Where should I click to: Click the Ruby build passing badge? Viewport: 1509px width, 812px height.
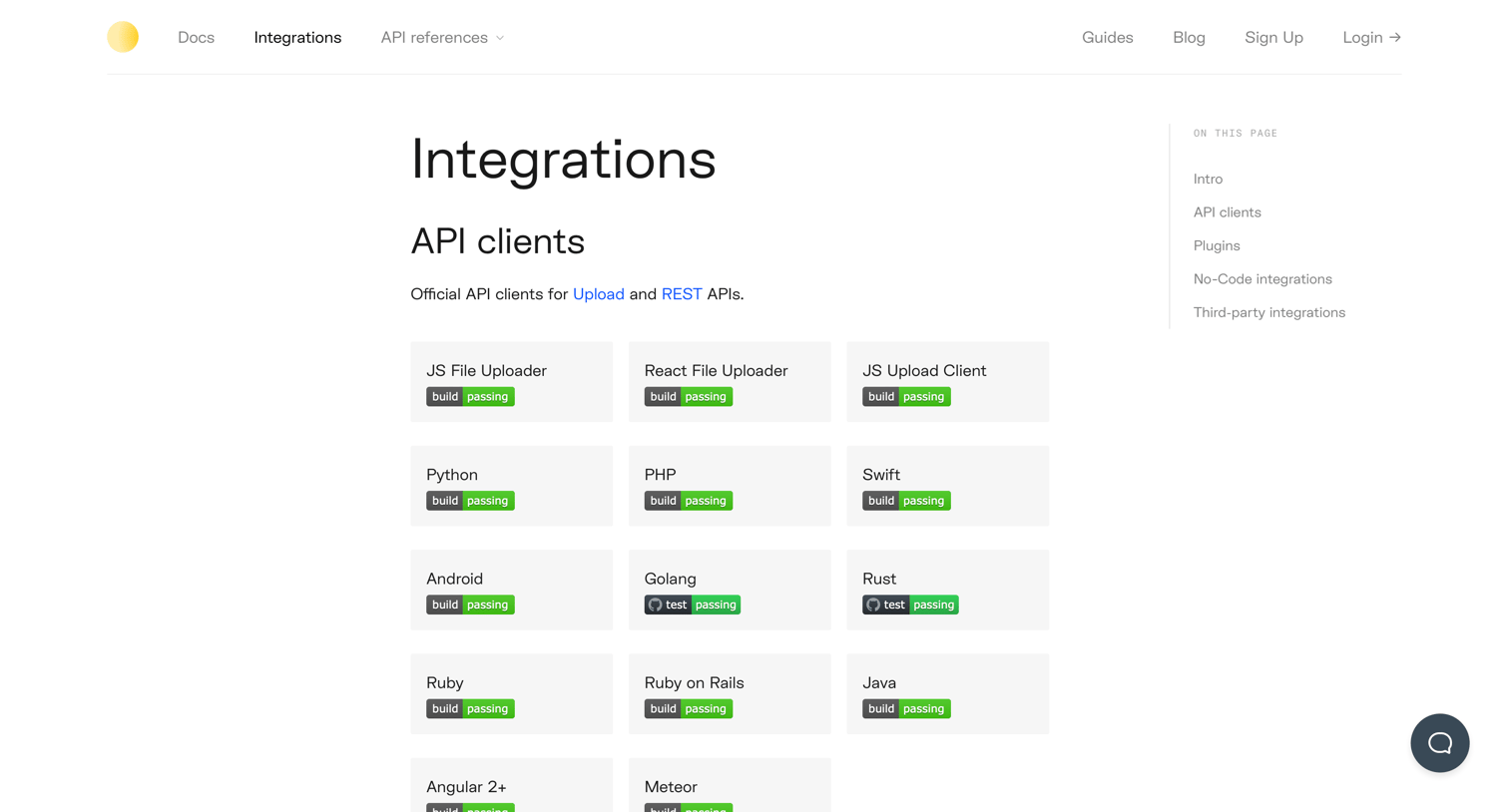point(470,709)
